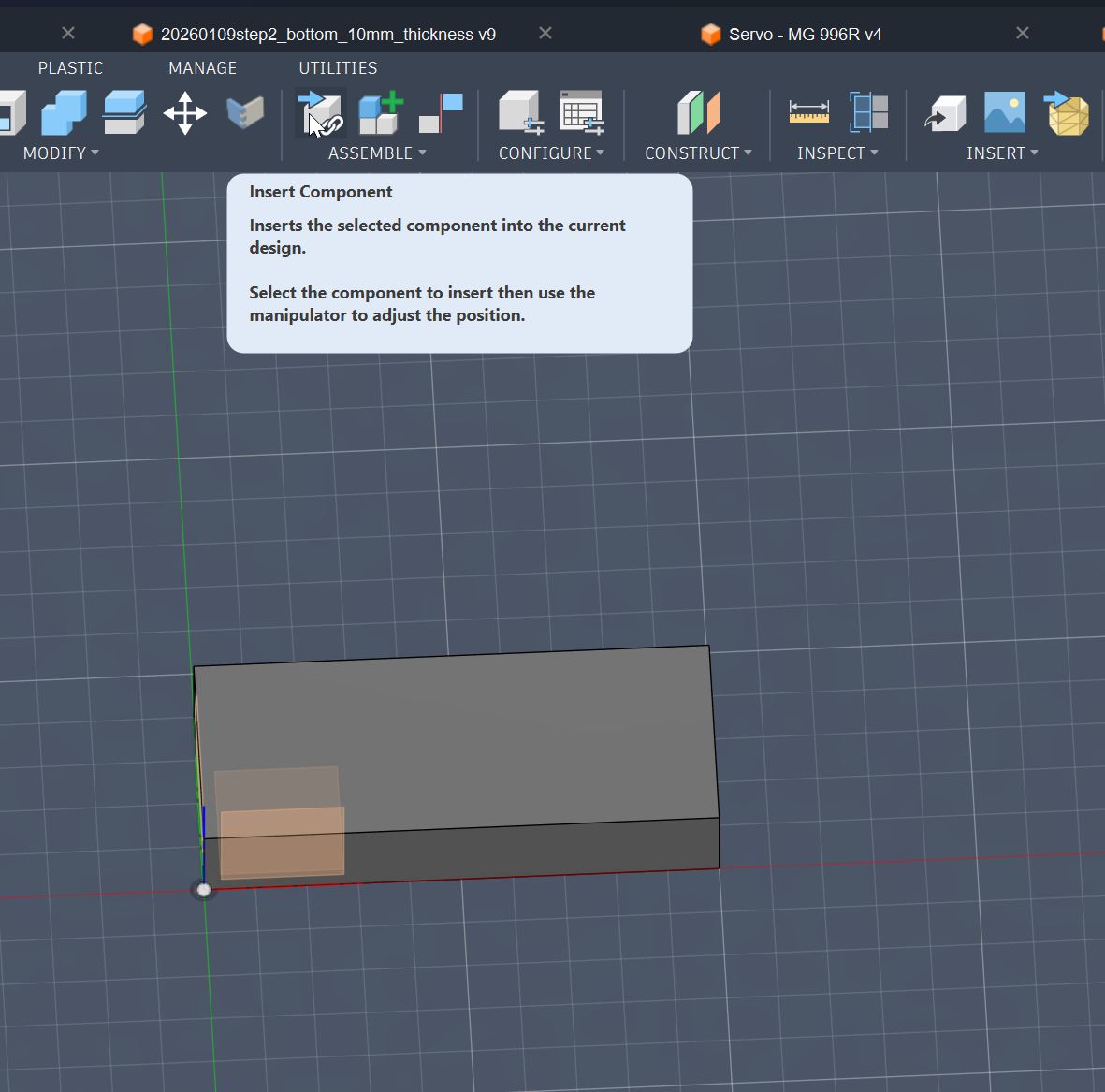The width and height of the screenshot is (1105, 1092).
Task: Open the UTILITIES ribbon tab
Action: coord(338,67)
